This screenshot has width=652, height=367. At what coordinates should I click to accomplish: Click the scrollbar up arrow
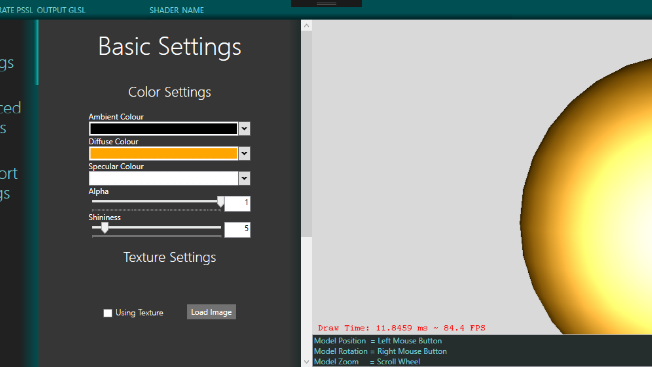306,26
